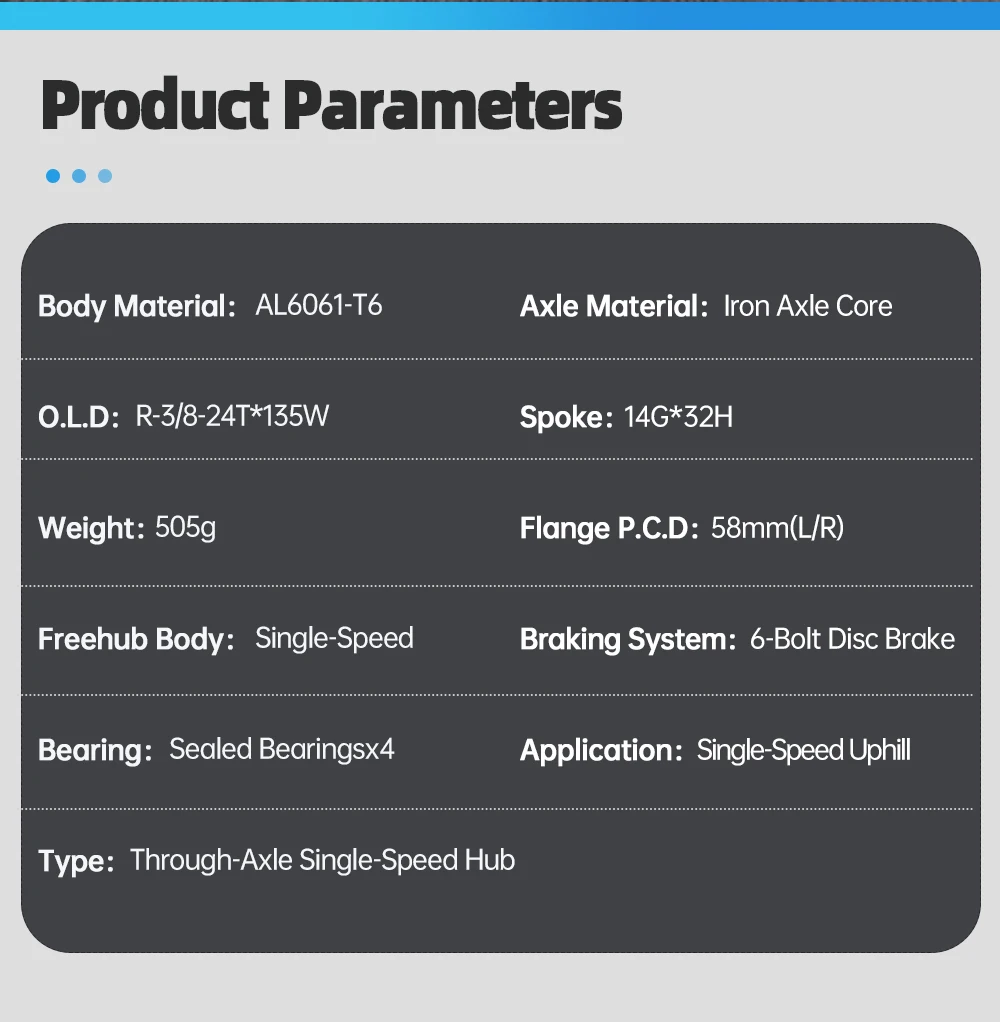This screenshot has height=1022, width=1000.
Task: Click the Flange P.C.D label
Action: click(609, 529)
